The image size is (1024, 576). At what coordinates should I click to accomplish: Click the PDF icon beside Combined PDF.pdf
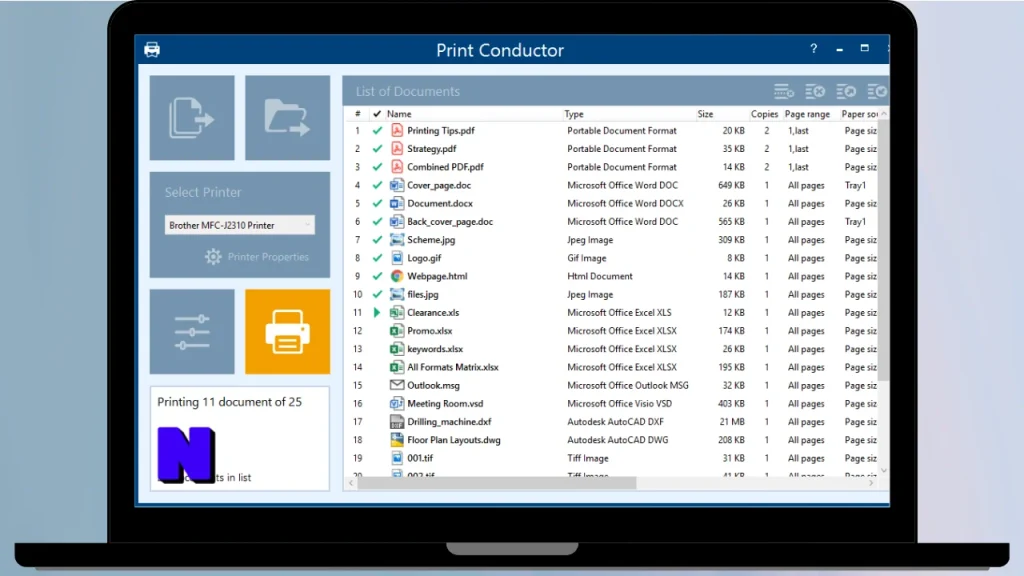pos(396,167)
